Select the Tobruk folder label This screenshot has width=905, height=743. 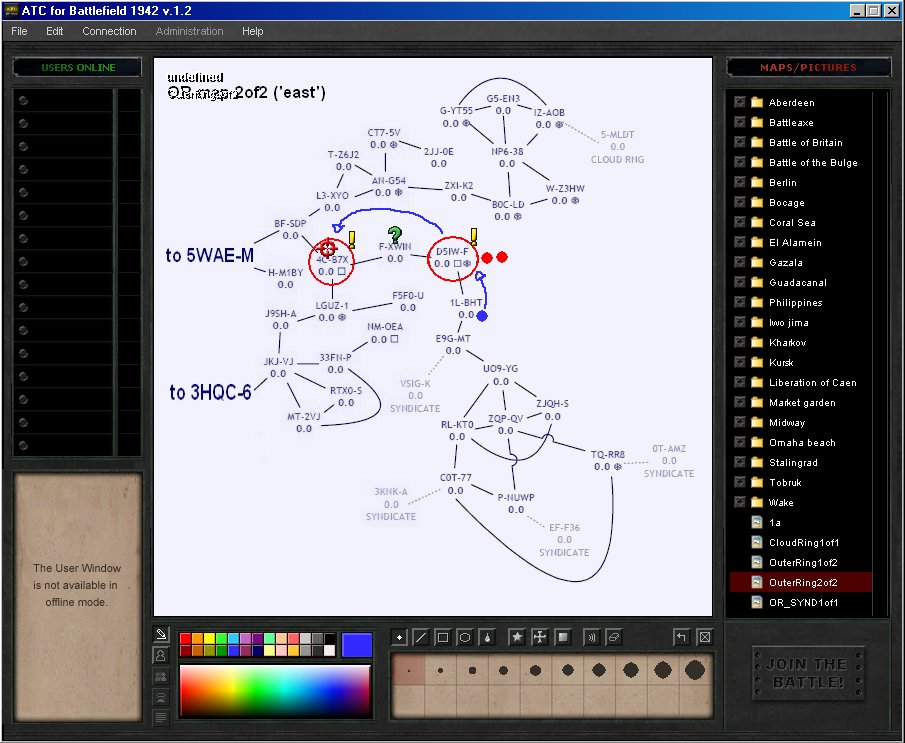[785, 482]
